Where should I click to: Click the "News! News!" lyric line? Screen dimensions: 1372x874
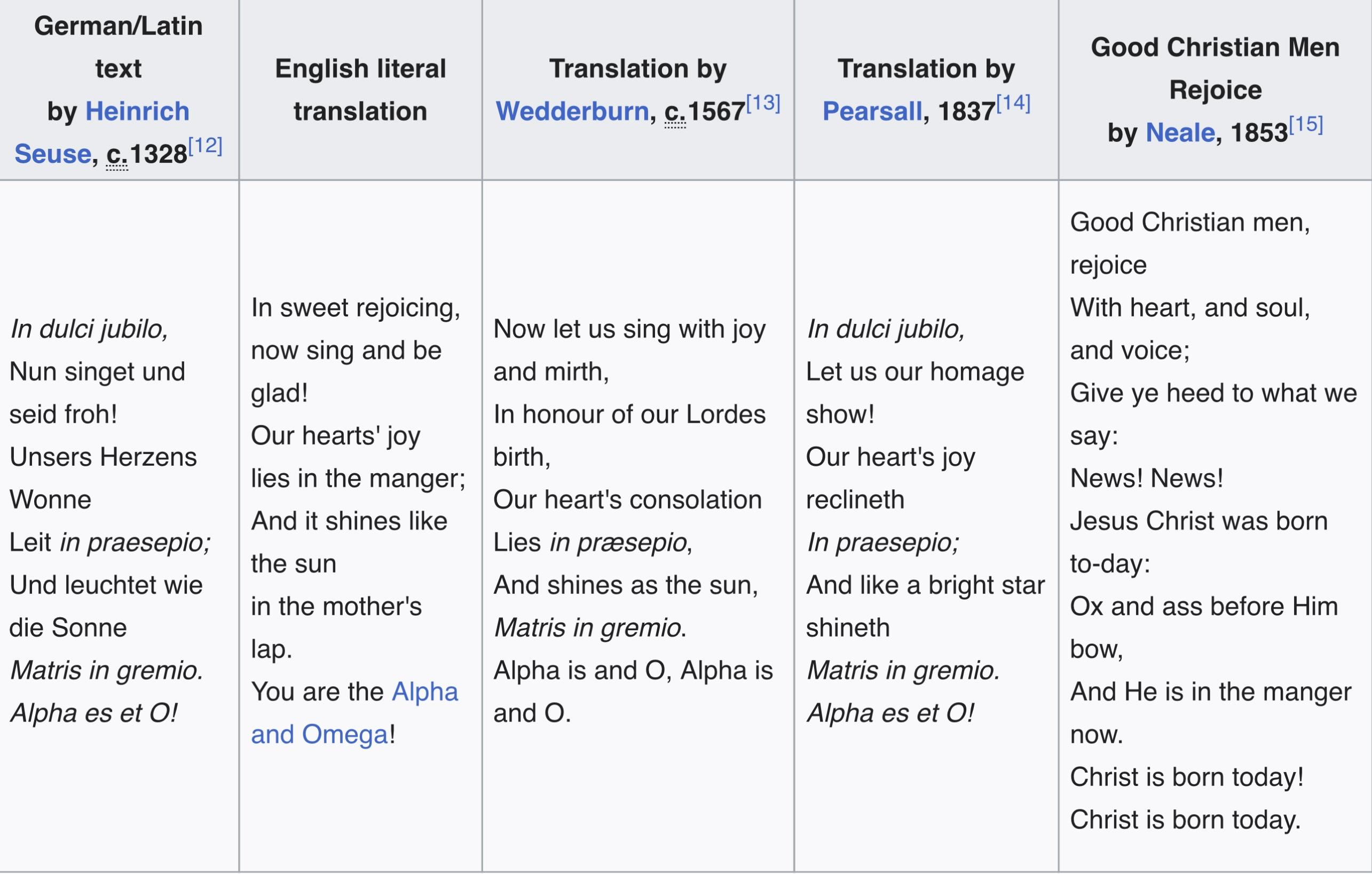pos(1146,478)
